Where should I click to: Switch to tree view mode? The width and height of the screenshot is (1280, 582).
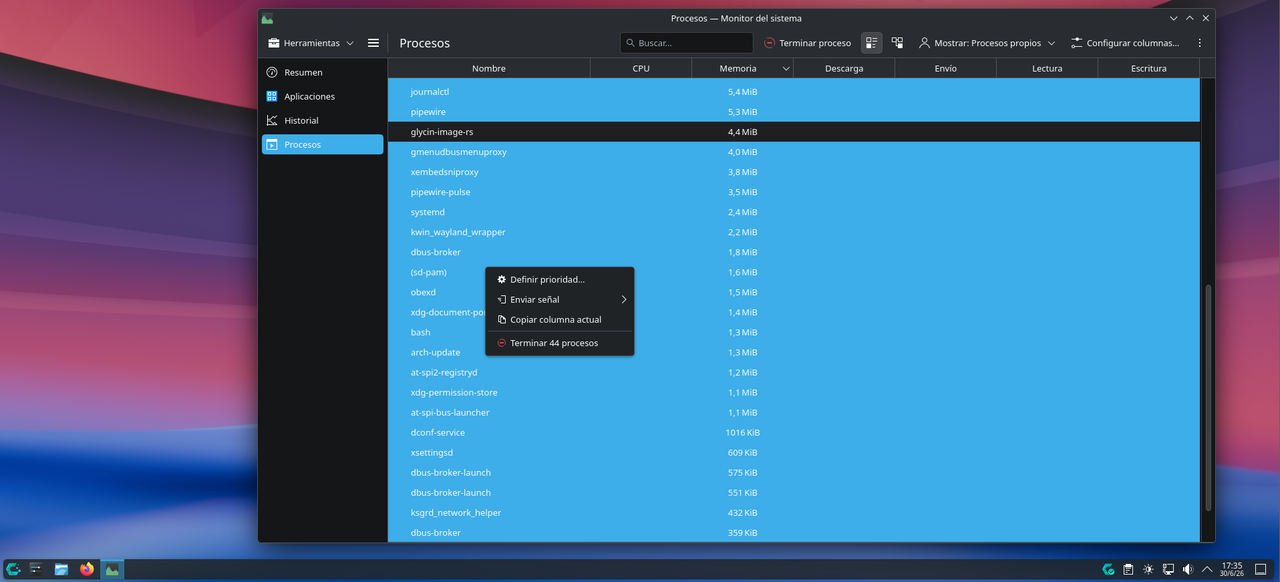point(897,43)
